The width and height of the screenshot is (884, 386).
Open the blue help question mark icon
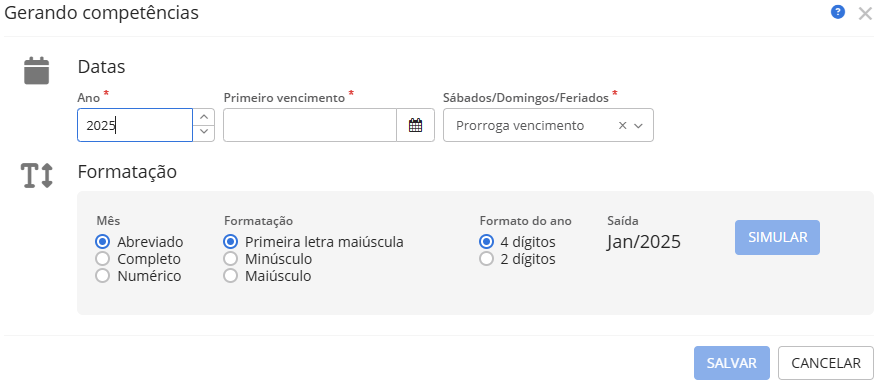click(x=838, y=12)
